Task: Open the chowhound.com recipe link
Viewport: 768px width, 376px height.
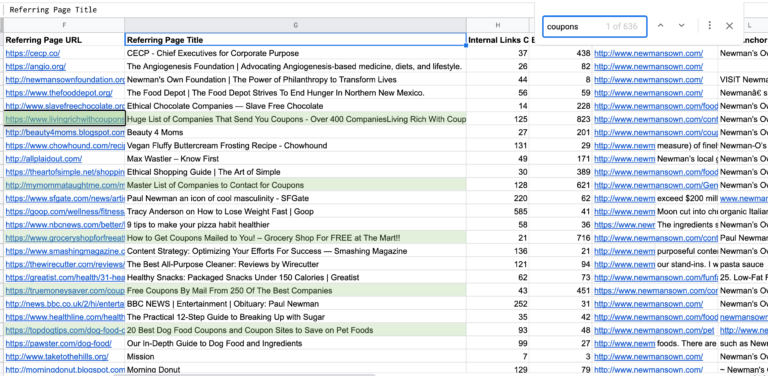Action: tap(65, 145)
